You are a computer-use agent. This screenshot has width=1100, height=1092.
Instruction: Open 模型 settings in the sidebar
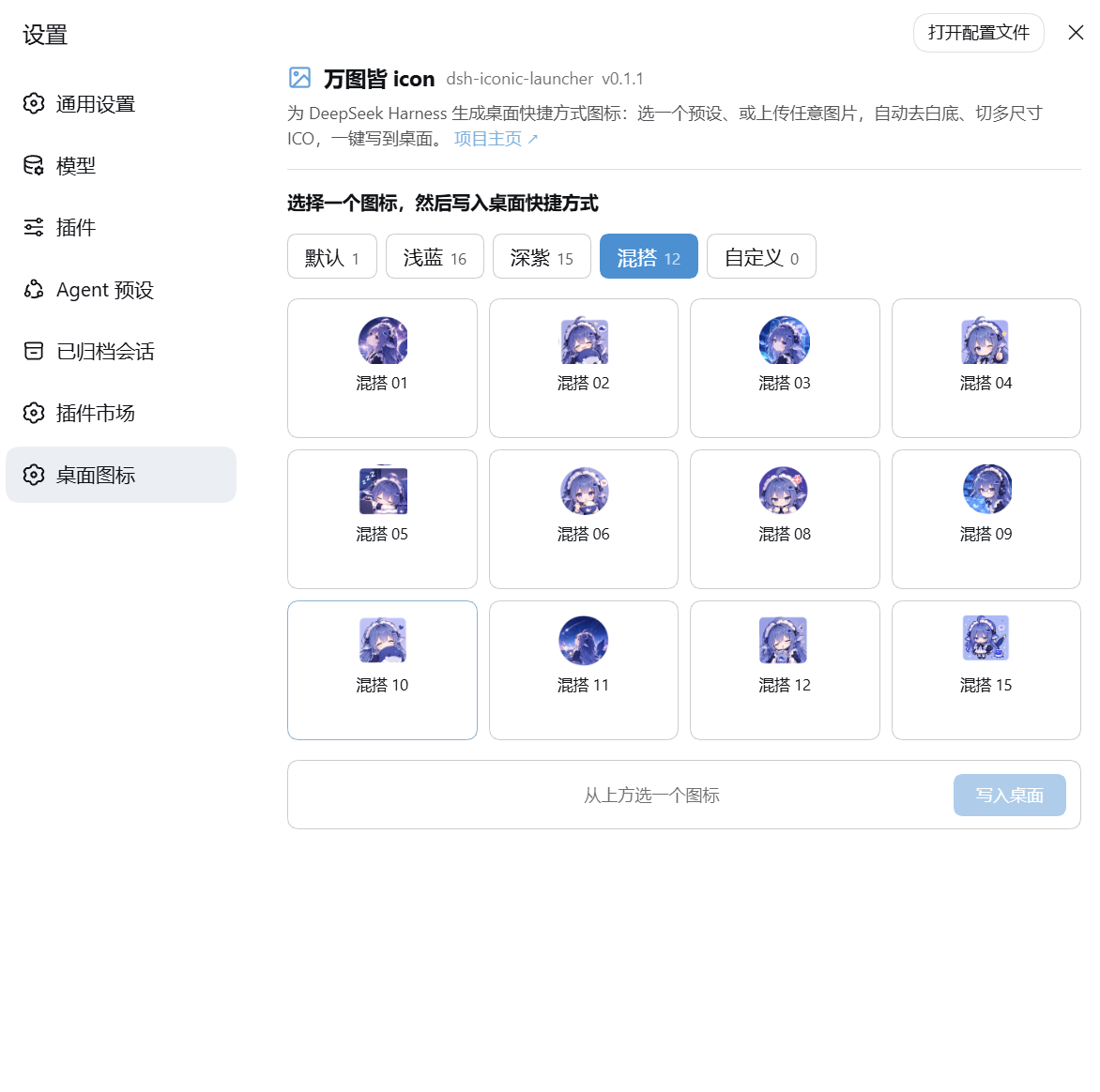(x=121, y=165)
